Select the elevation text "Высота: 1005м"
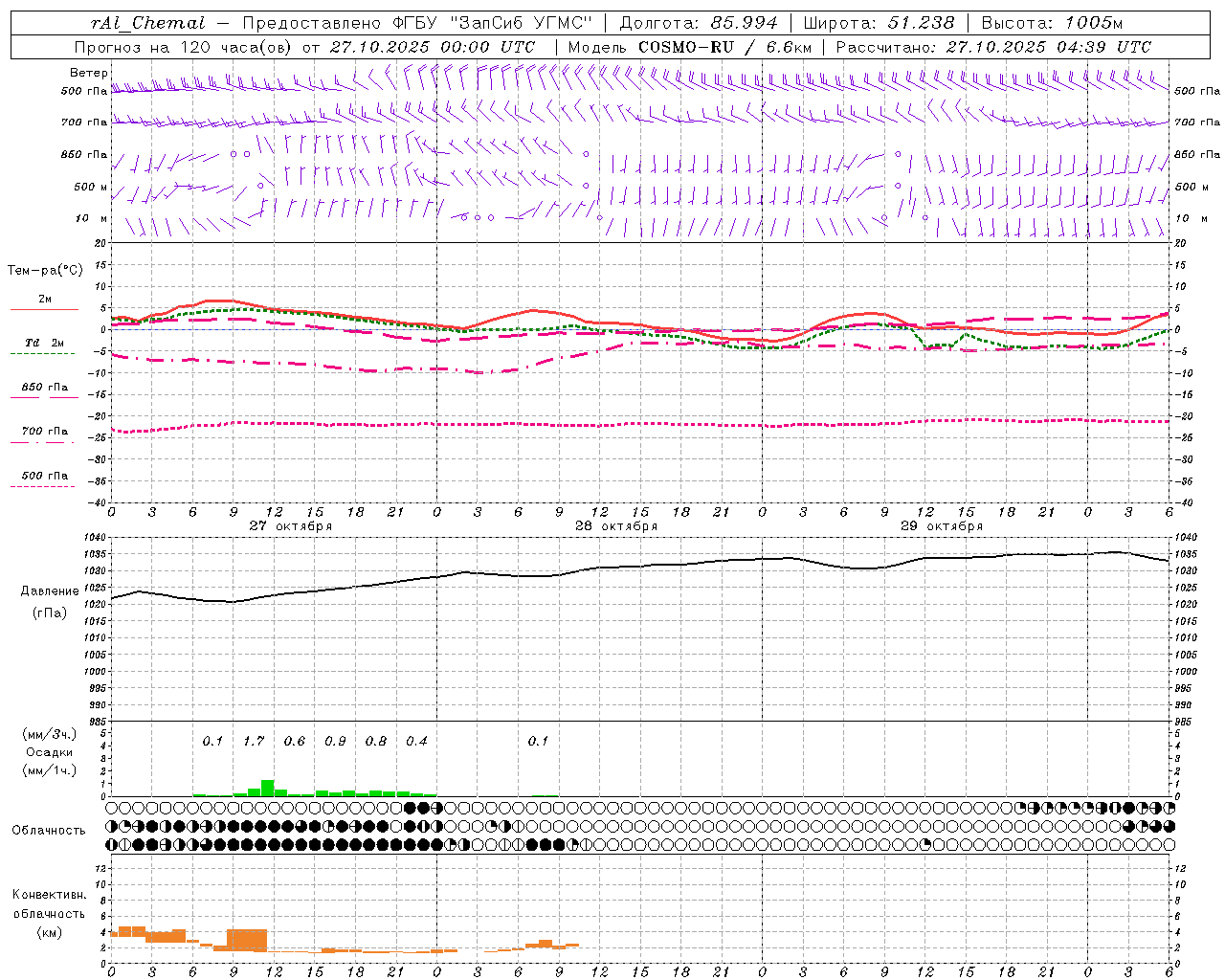 1052,23
